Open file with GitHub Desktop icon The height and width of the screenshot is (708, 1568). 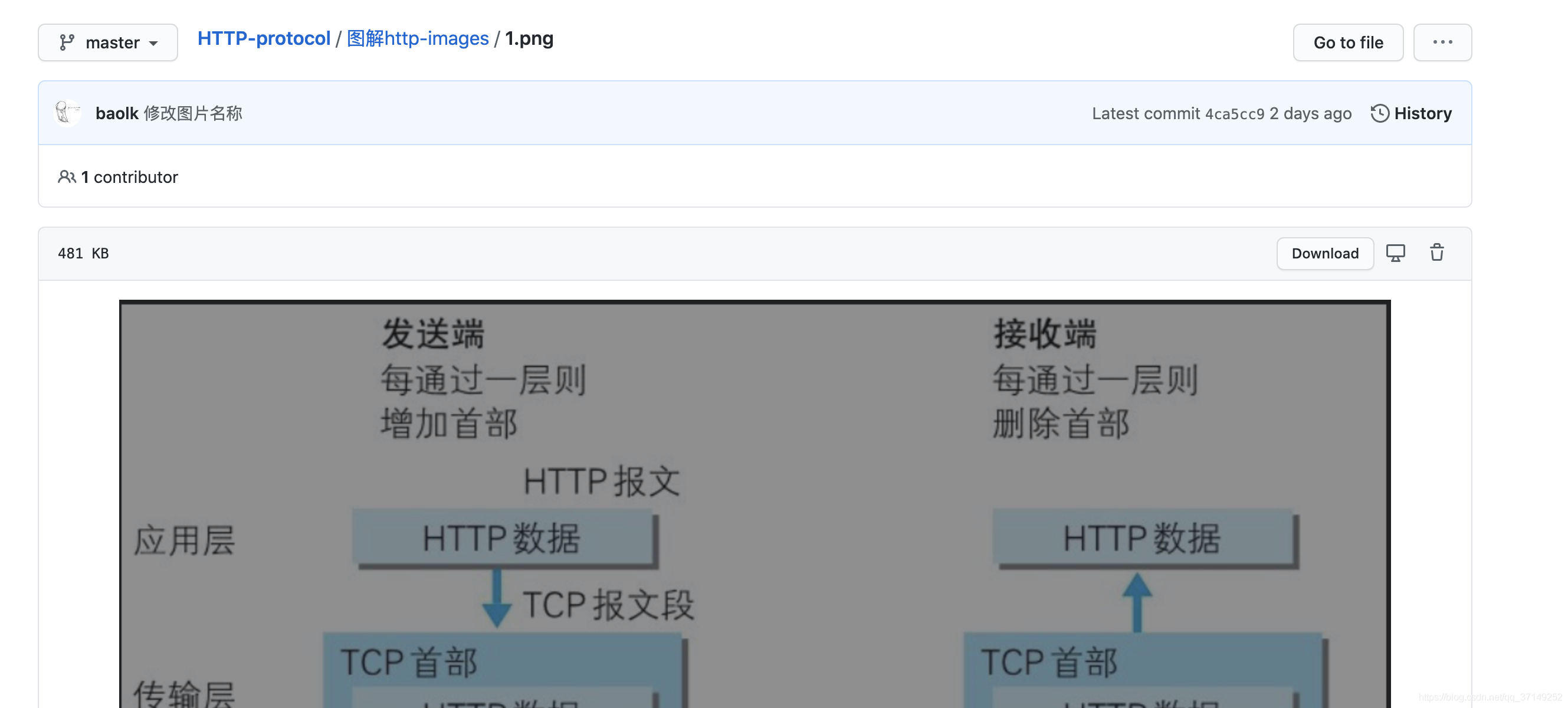1395,253
